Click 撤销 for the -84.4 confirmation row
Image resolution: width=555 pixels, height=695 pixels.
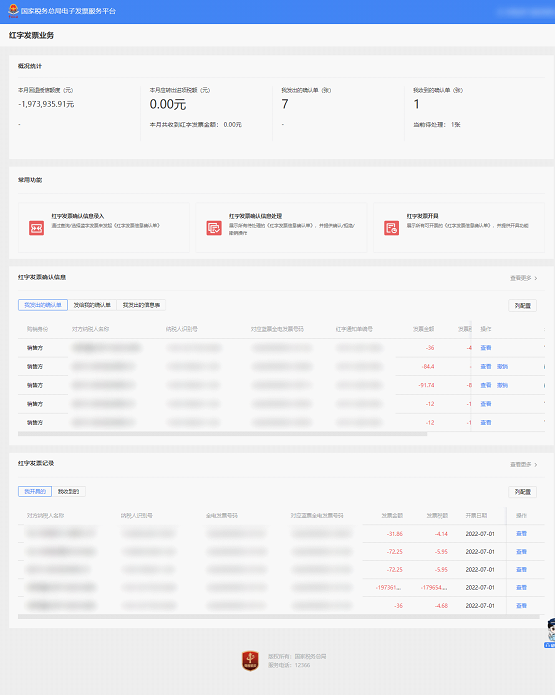click(x=502, y=367)
